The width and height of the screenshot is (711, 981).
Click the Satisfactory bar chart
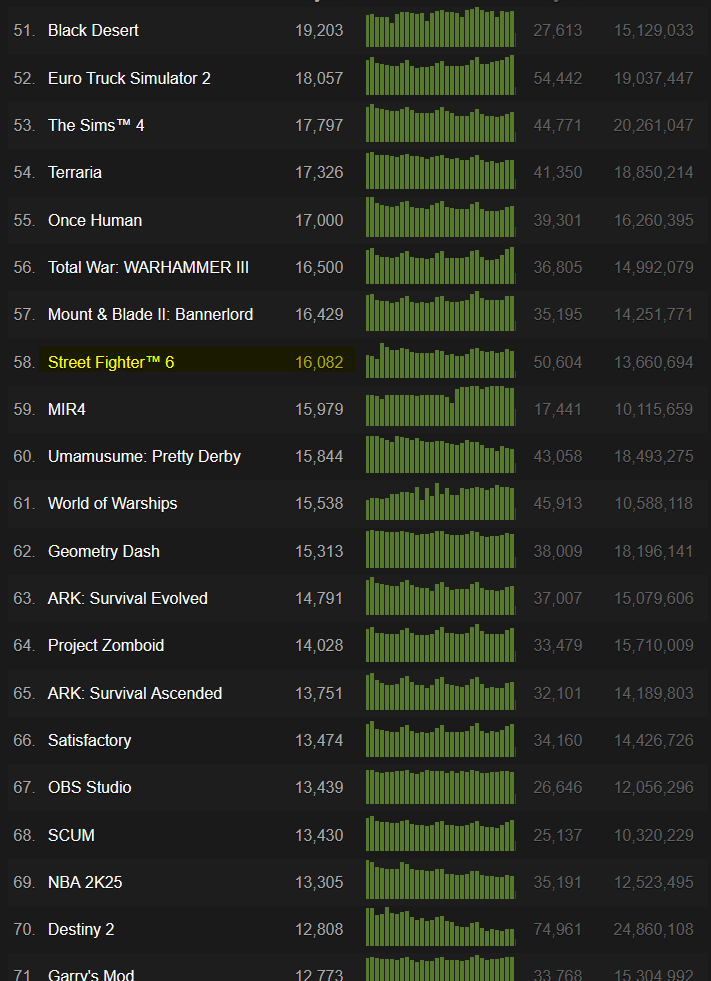[441, 739]
